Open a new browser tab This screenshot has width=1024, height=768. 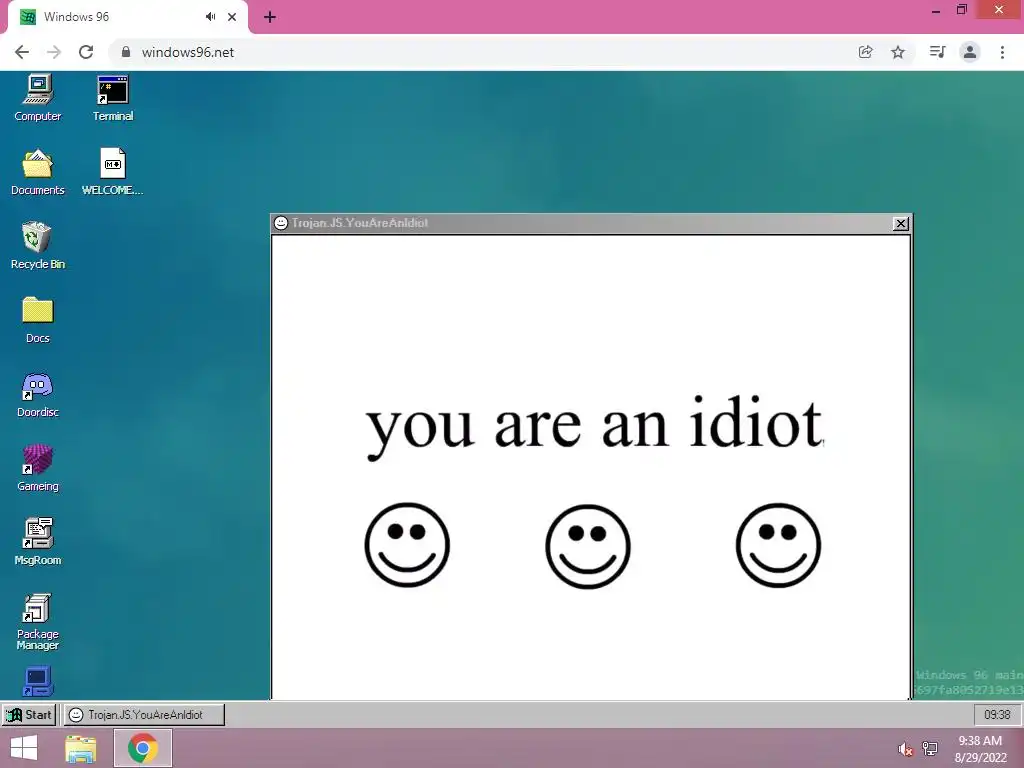(270, 17)
